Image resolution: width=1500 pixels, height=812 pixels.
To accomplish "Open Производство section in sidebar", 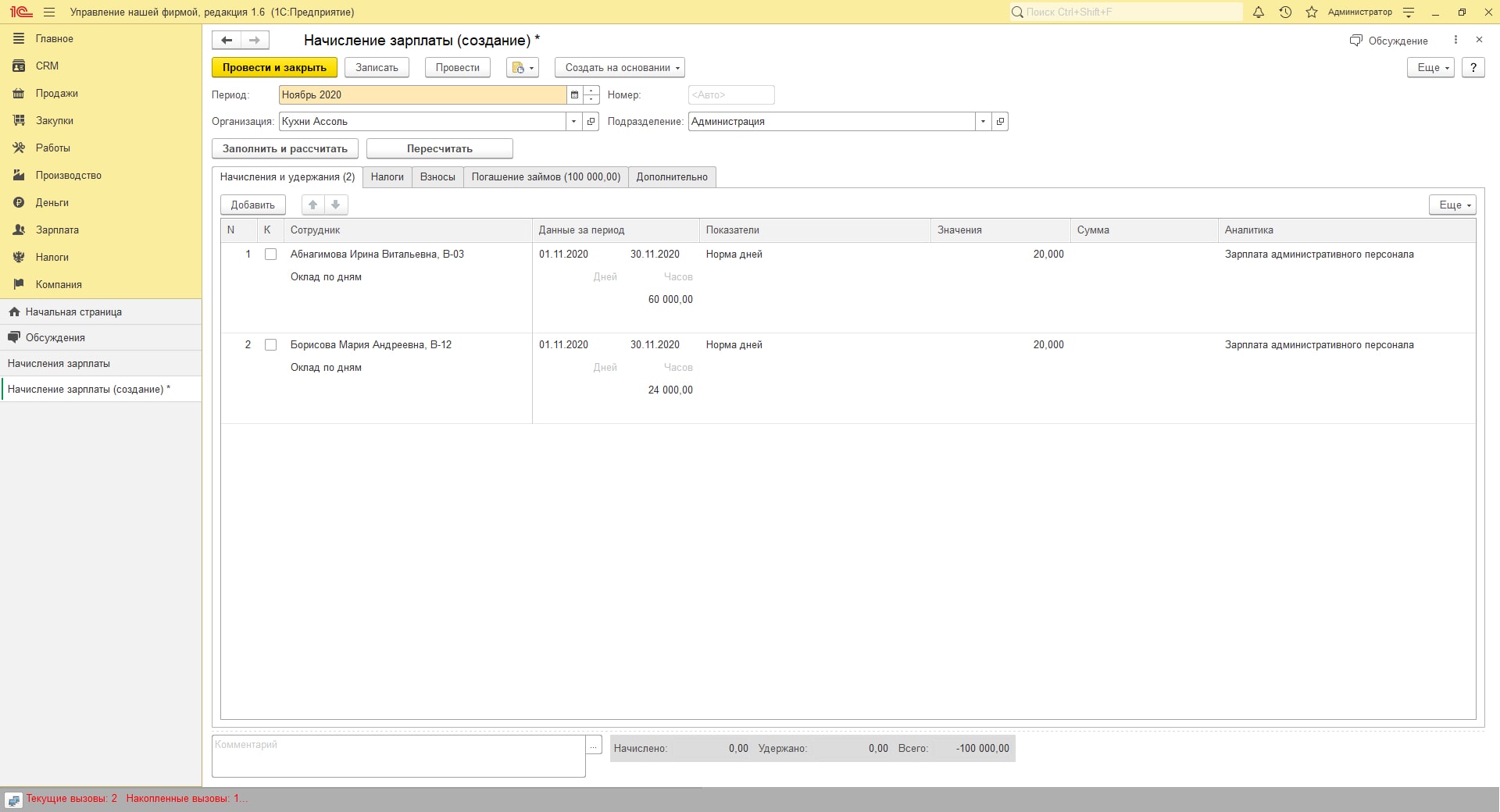I will [x=101, y=176].
